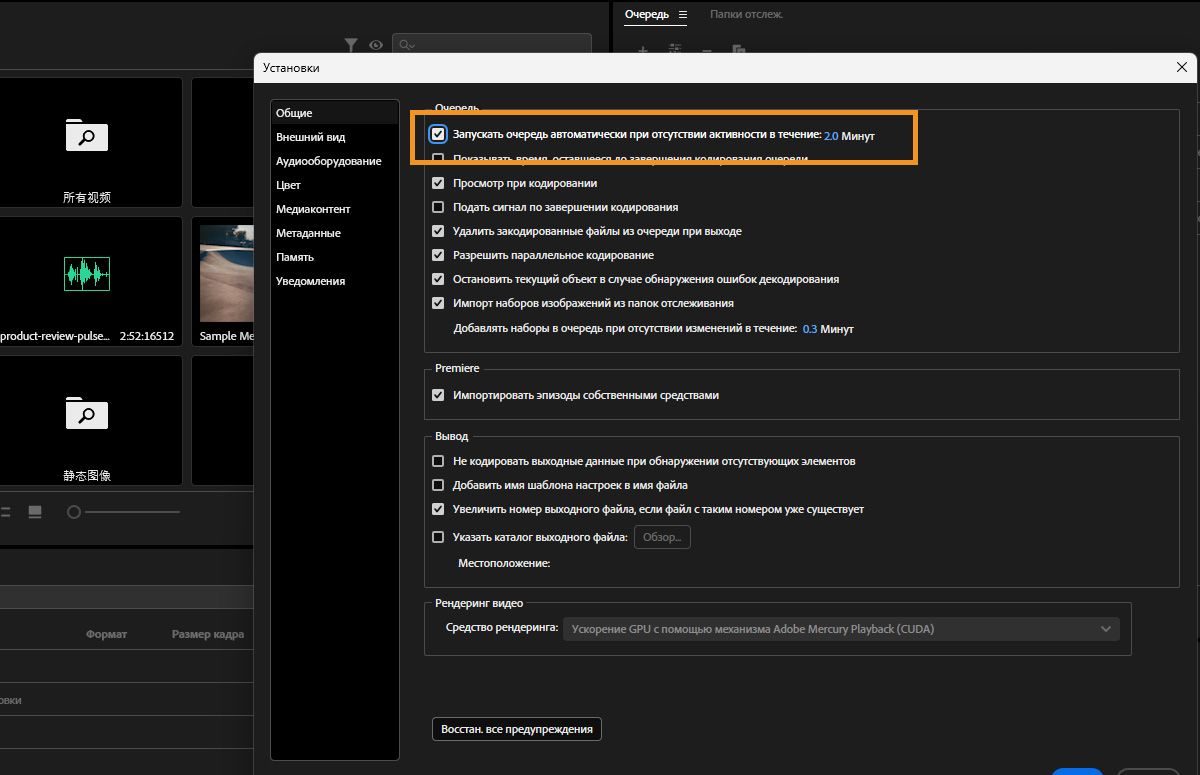Click the Местоположение label

click(x=504, y=563)
